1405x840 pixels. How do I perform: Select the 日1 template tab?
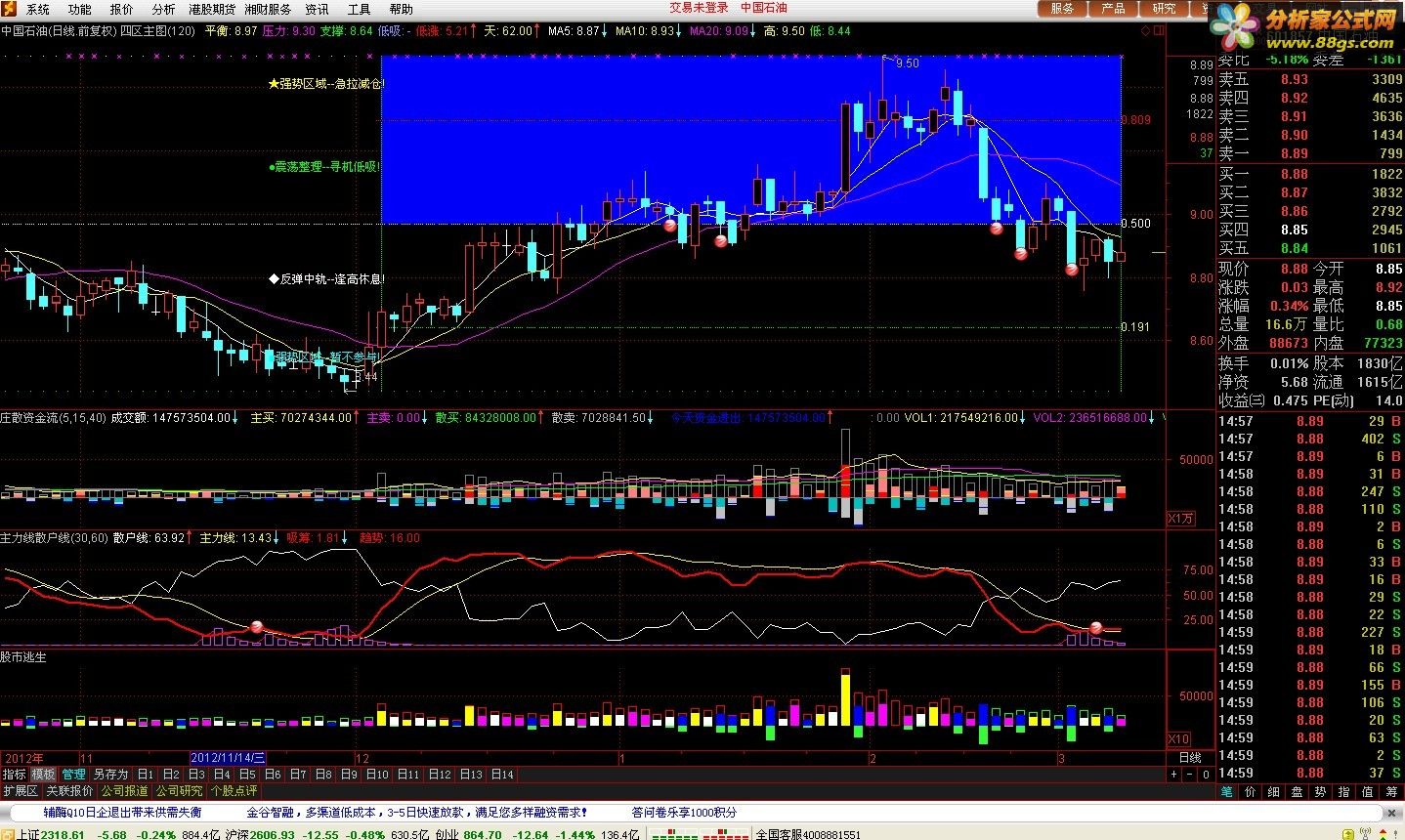(146, 774)
